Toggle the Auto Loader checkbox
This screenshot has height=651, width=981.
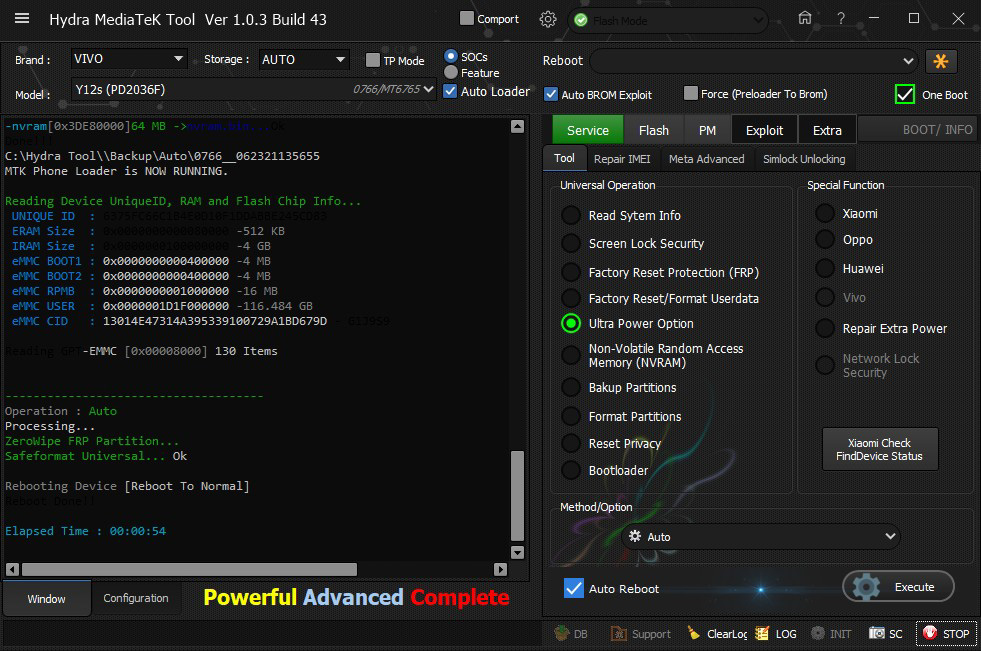pyautogui.click(x=451, y=91)
